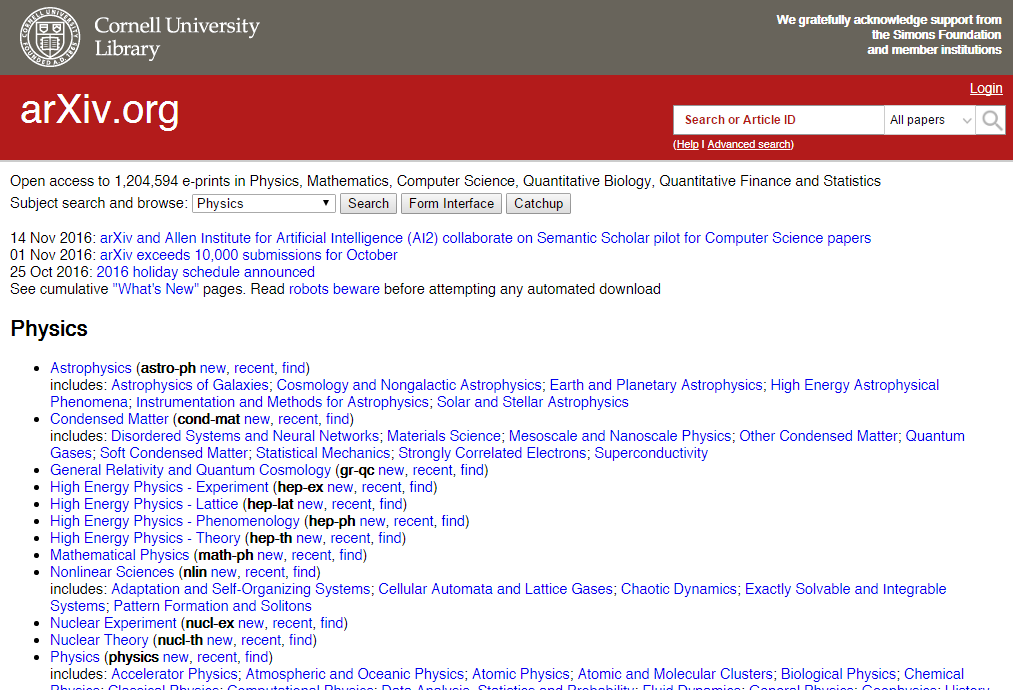Viewport: 1013px width, 690px height.
Task: Click recent for hep-th
Action: pyautogui.click(x=350, y=538)
